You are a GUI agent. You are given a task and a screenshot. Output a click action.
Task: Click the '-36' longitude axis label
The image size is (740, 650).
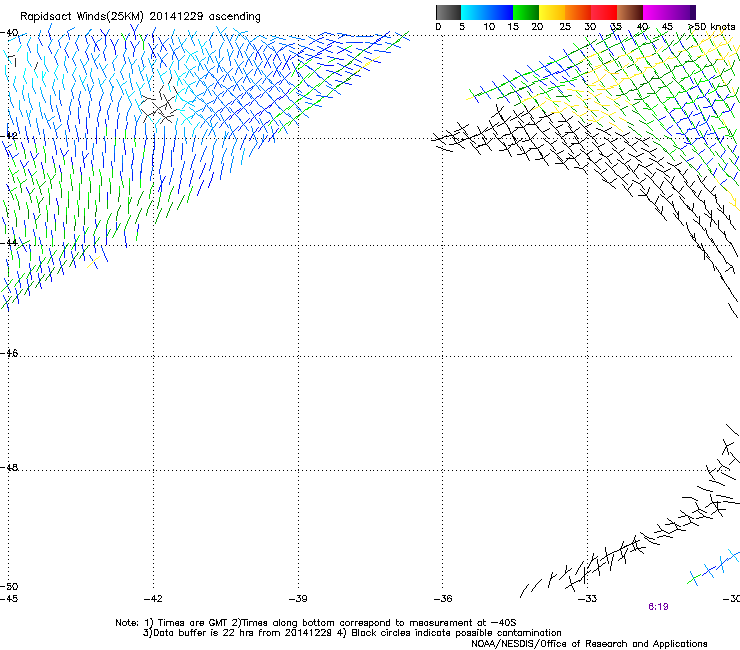443,599
